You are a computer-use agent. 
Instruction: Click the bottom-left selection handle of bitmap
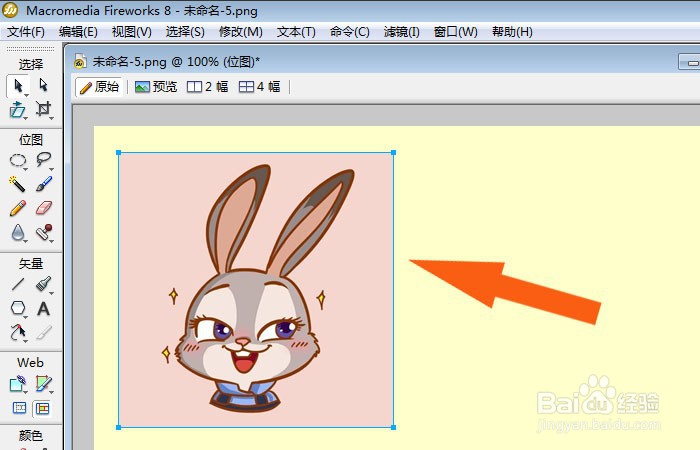119,427
